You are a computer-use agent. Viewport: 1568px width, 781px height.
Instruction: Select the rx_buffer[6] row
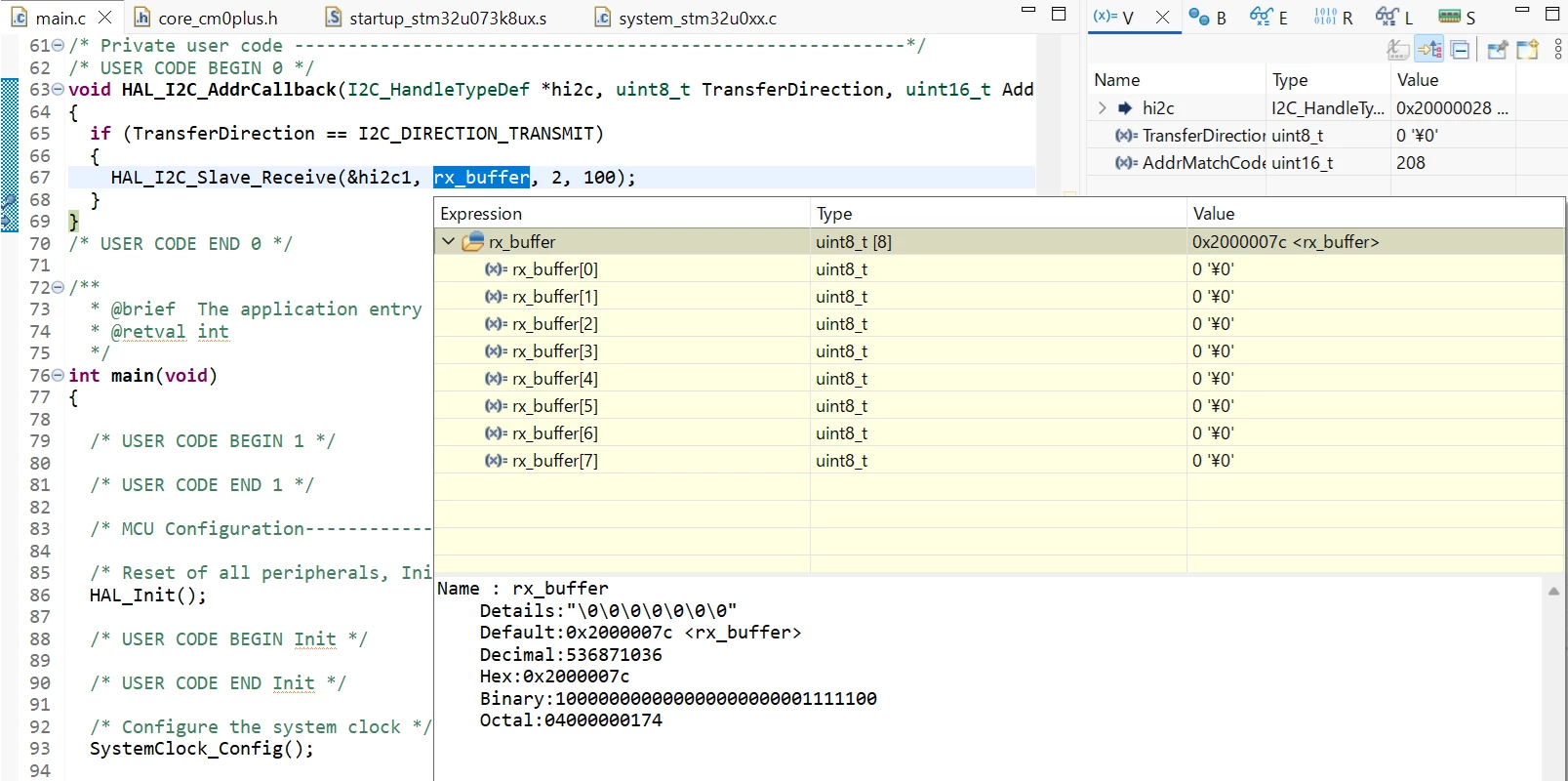999,432
